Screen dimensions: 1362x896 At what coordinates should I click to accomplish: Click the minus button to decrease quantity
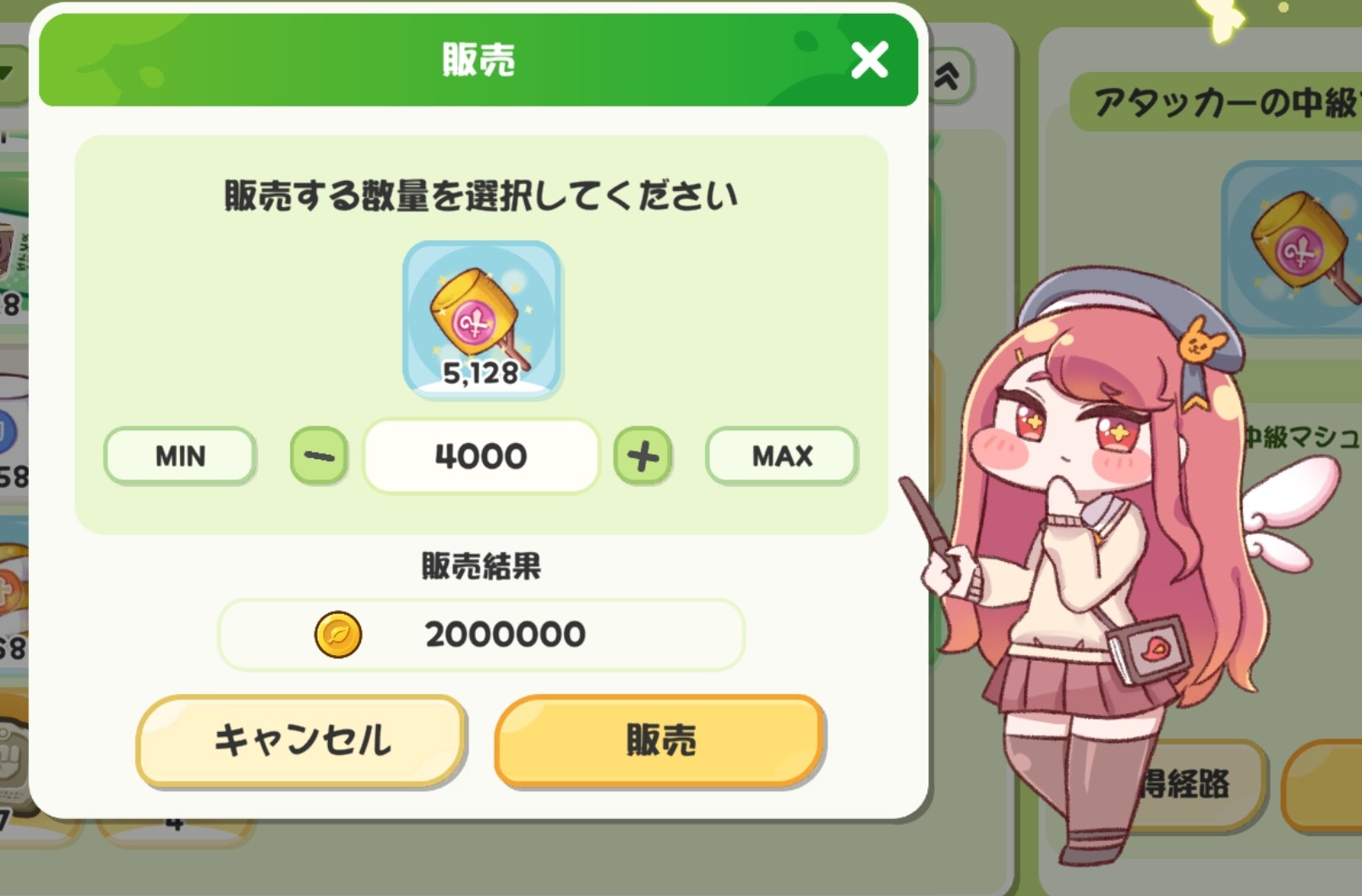(x=319, y=456)
